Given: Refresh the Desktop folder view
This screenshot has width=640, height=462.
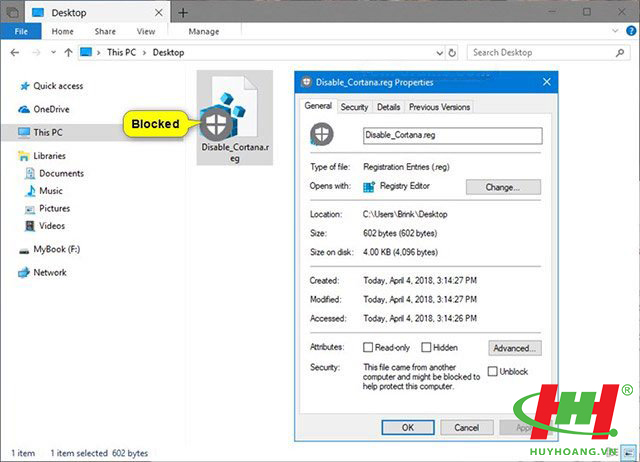Looking at the screenshot, I should point(452,53).
